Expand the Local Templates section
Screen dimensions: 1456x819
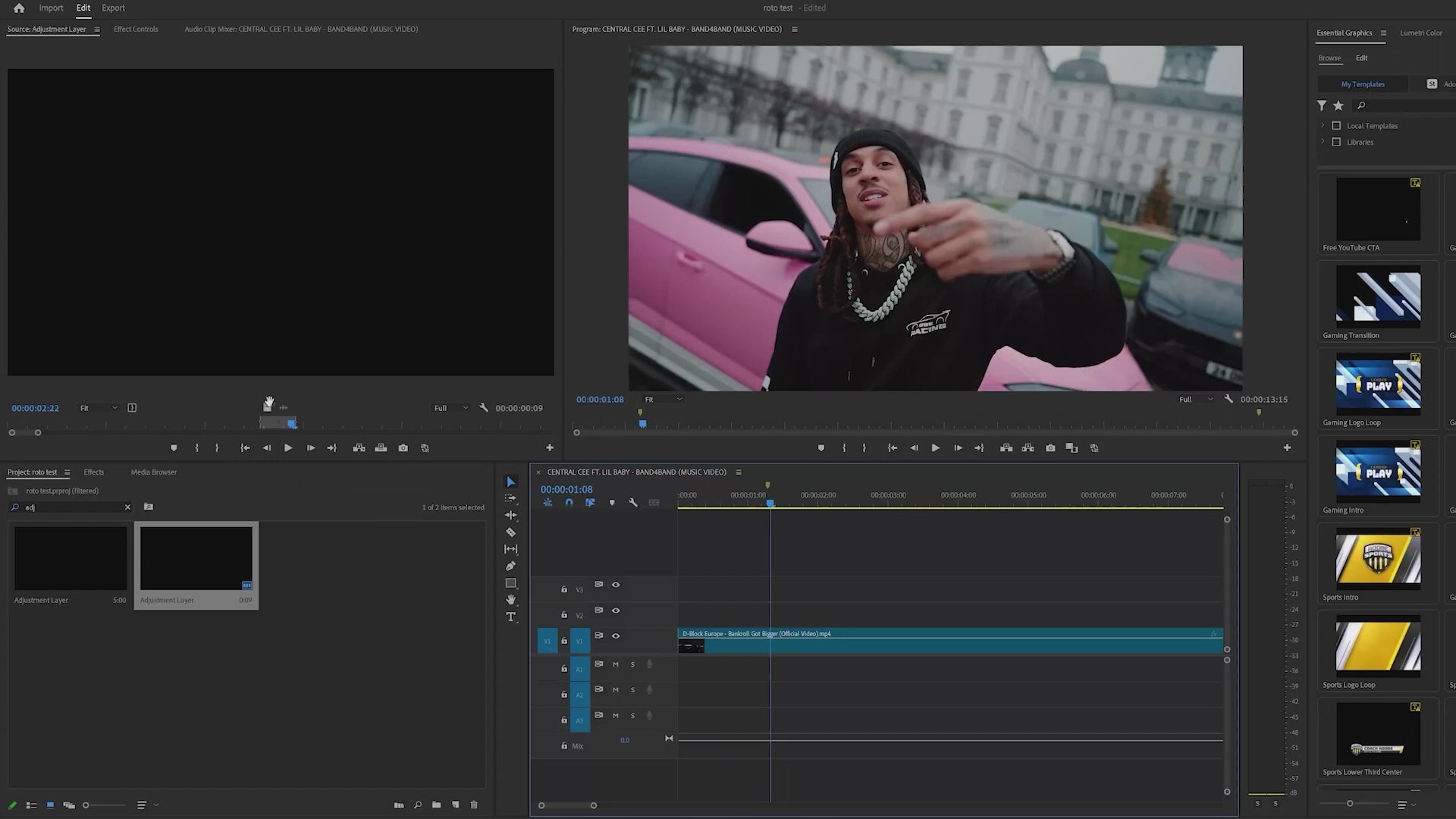pos(1323,125)
